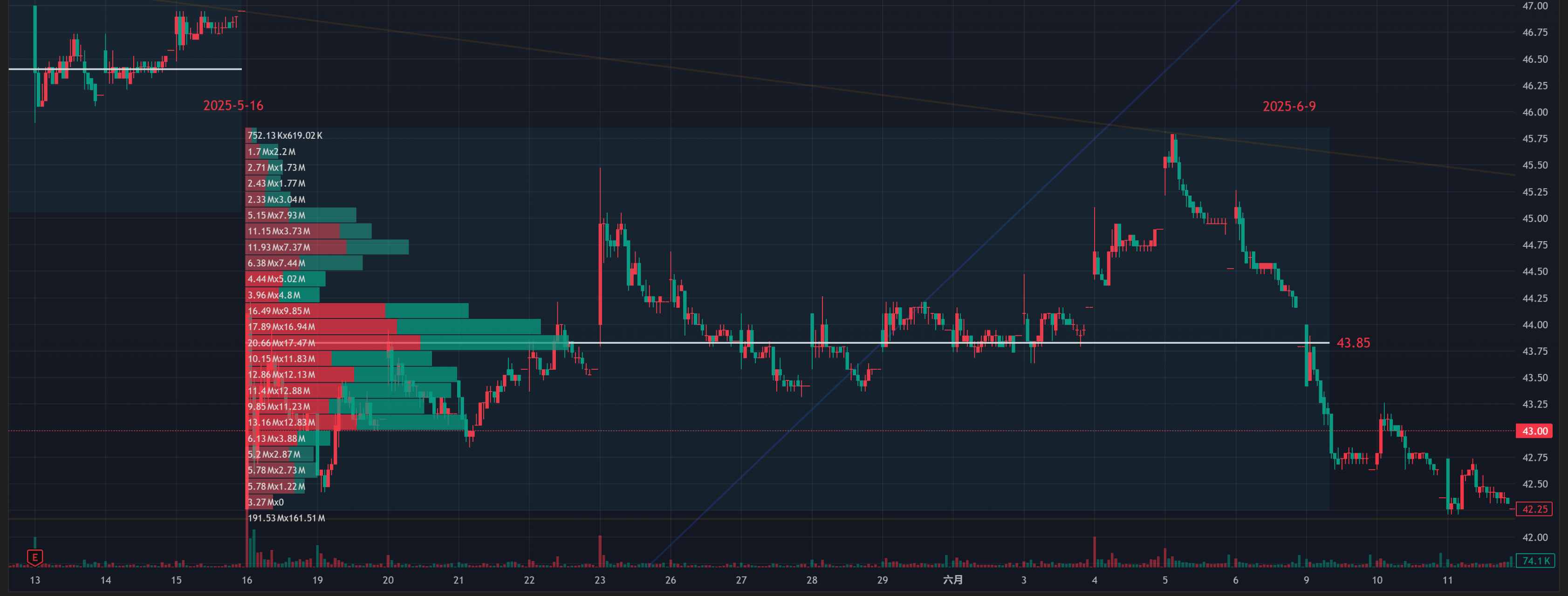Click the 42.25 outlined price axis label
This screenshot has width=1568, height=596.
tap(1534, 510)
